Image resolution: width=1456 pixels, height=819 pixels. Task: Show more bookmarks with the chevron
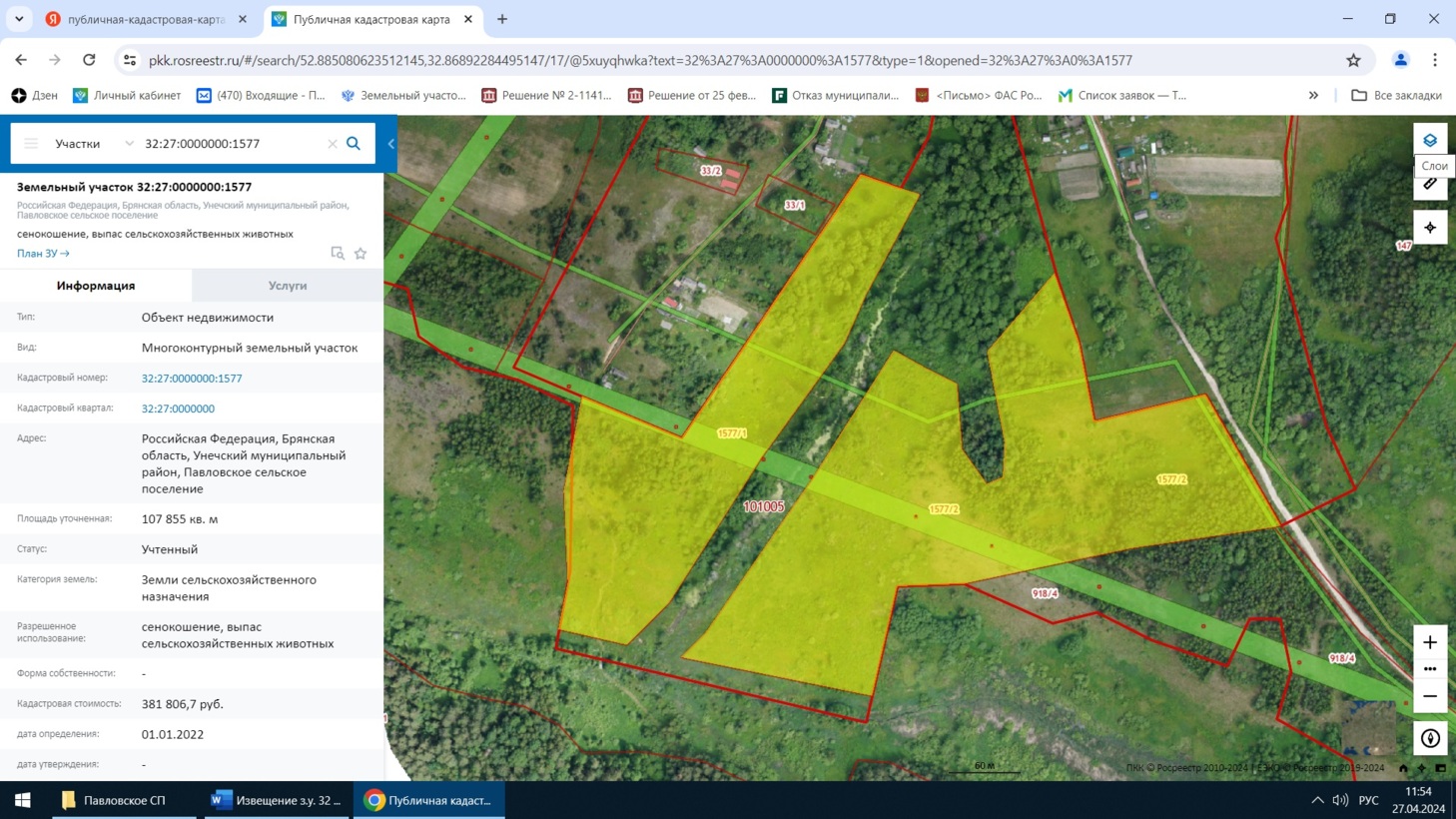pos(1313,96)
